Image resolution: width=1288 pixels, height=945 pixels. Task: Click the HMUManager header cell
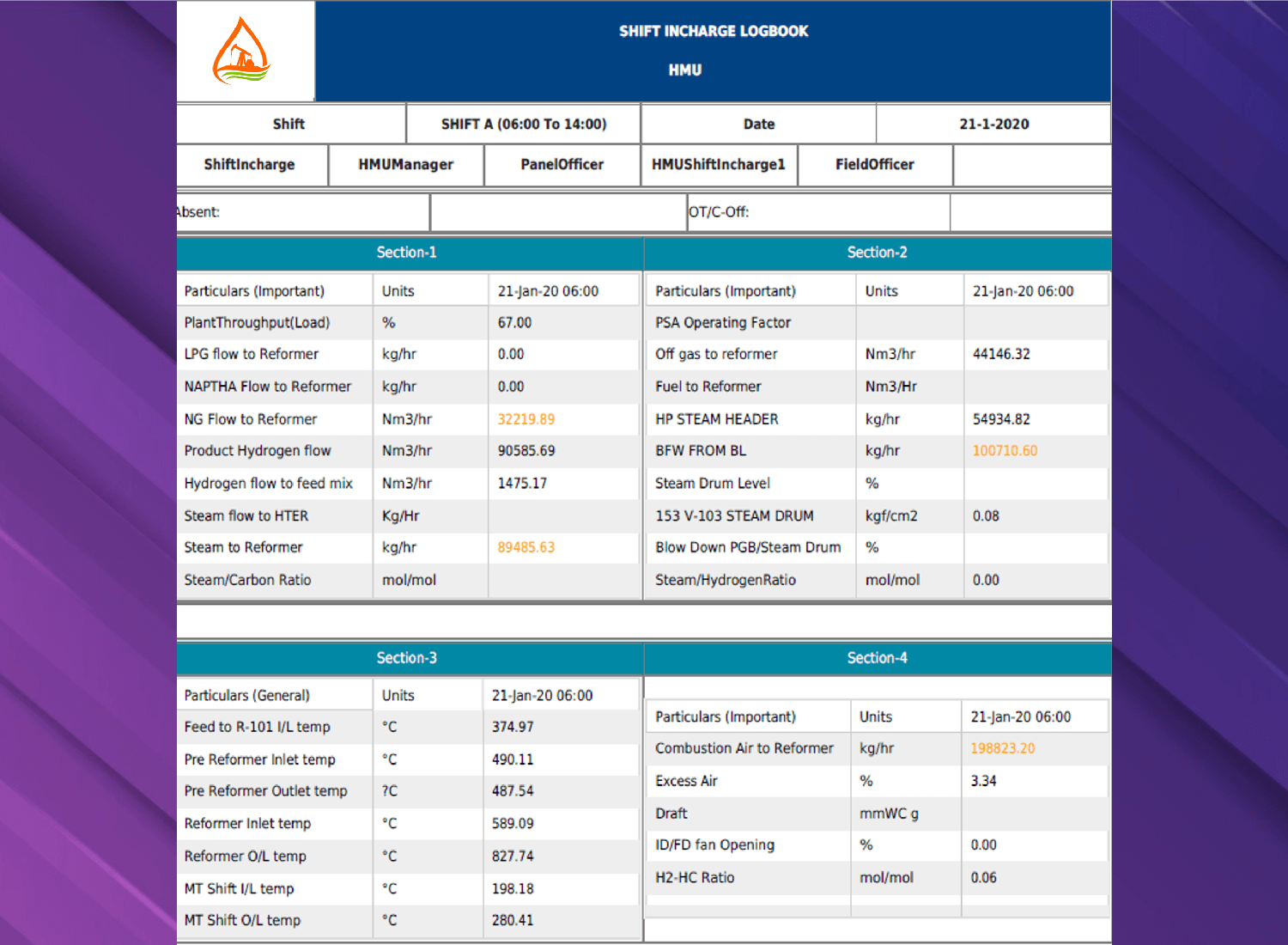(x=405, y=165)
